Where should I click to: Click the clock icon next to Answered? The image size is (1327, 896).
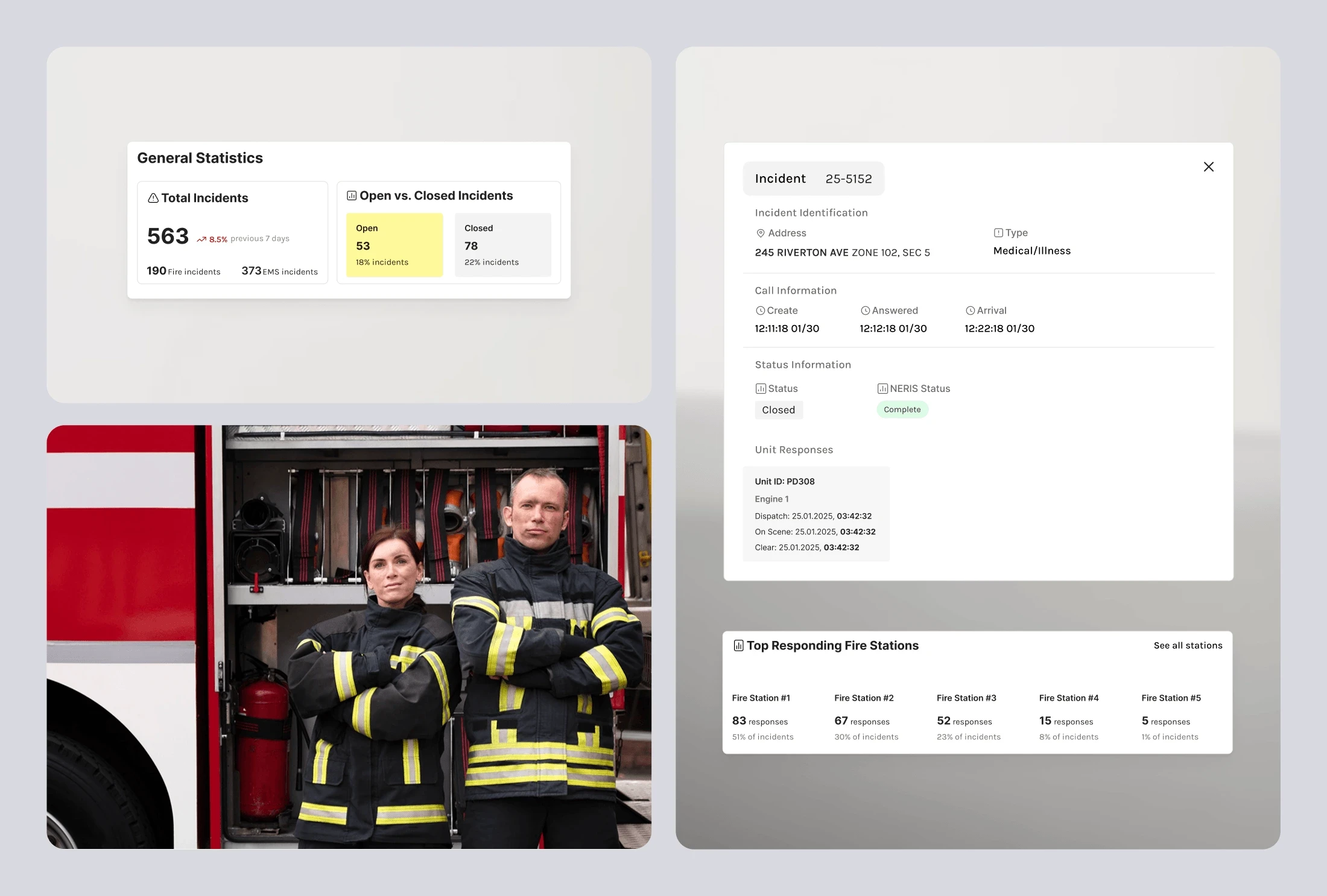point(866,311)
